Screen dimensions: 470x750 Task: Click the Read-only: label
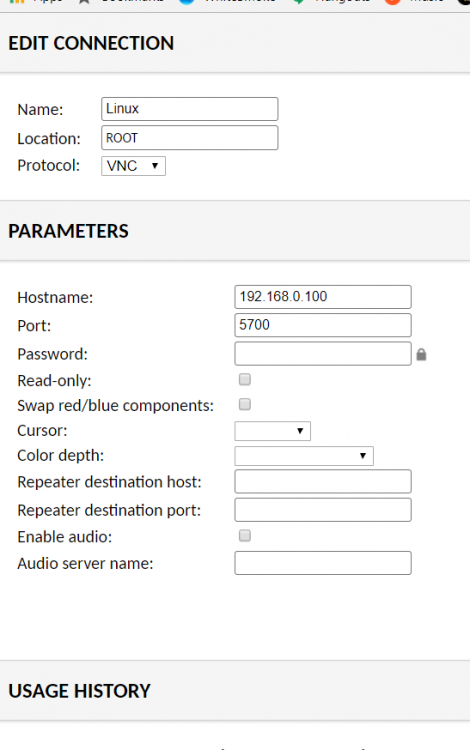click(54, 381)
